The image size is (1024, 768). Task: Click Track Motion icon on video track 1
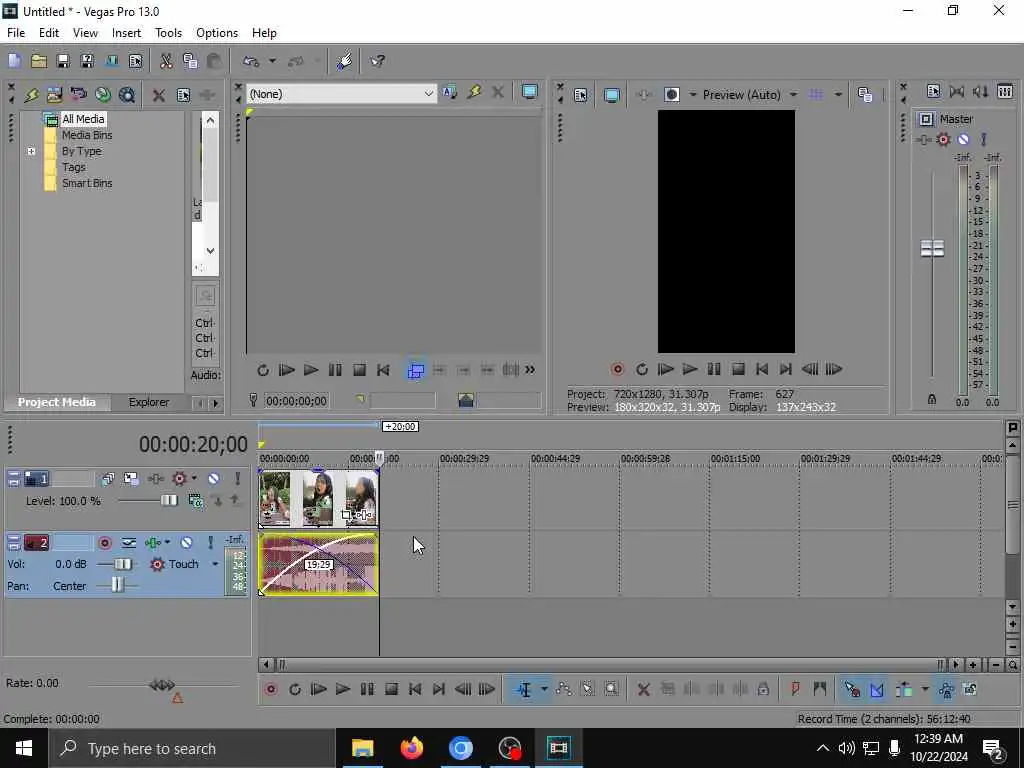pyautogui.click(x=131, y=479)
